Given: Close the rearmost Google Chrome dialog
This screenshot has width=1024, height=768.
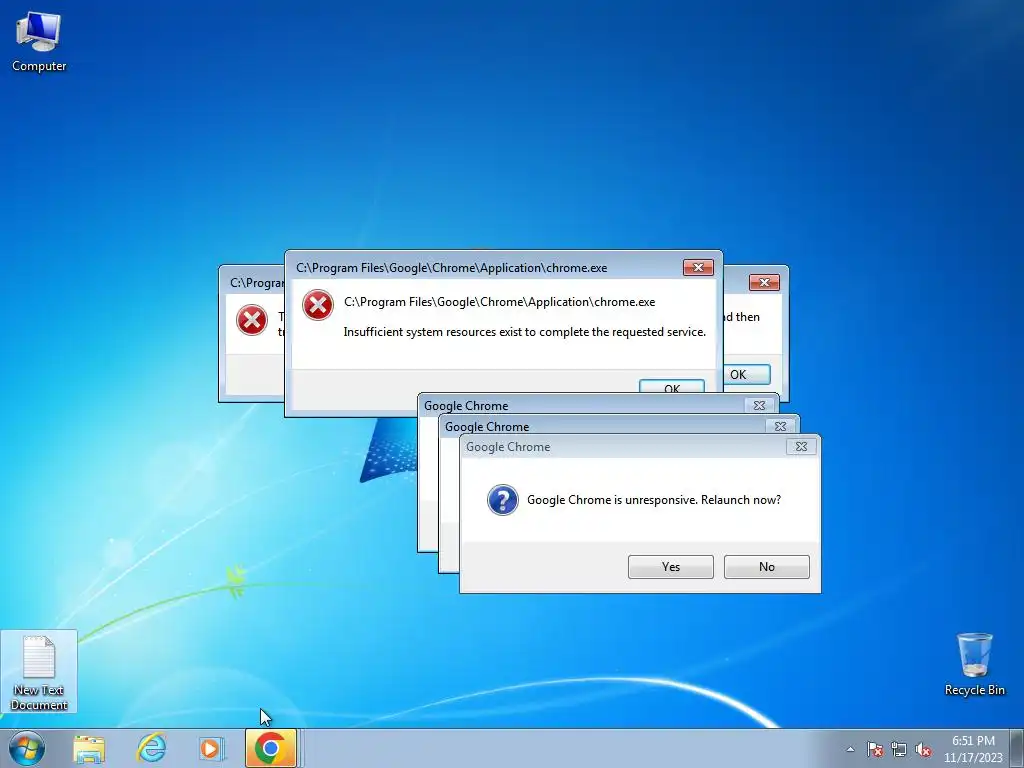Looking at the screenshot, I should [760, 406].
